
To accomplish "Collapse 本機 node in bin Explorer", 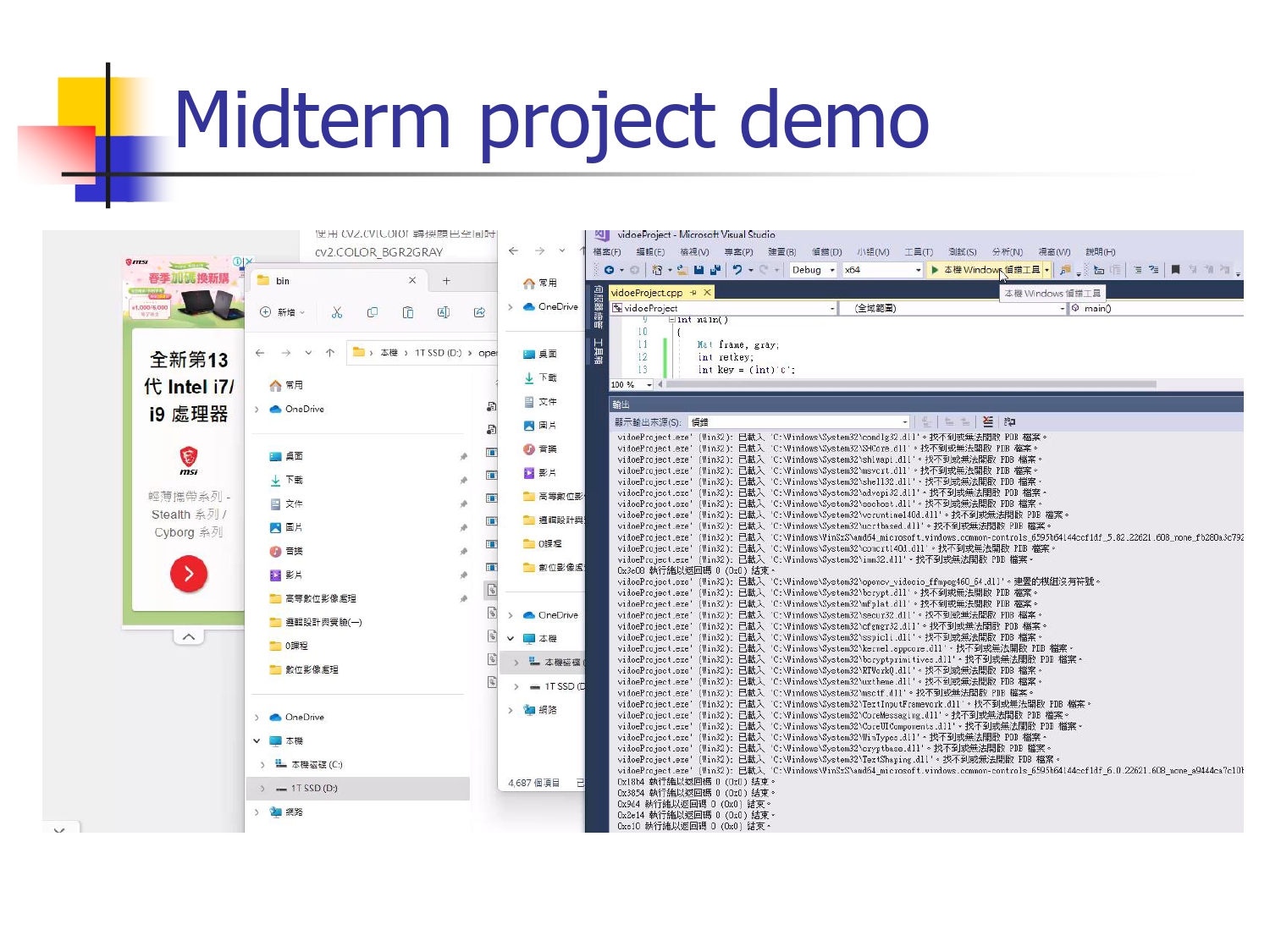I will coord(257,741).
